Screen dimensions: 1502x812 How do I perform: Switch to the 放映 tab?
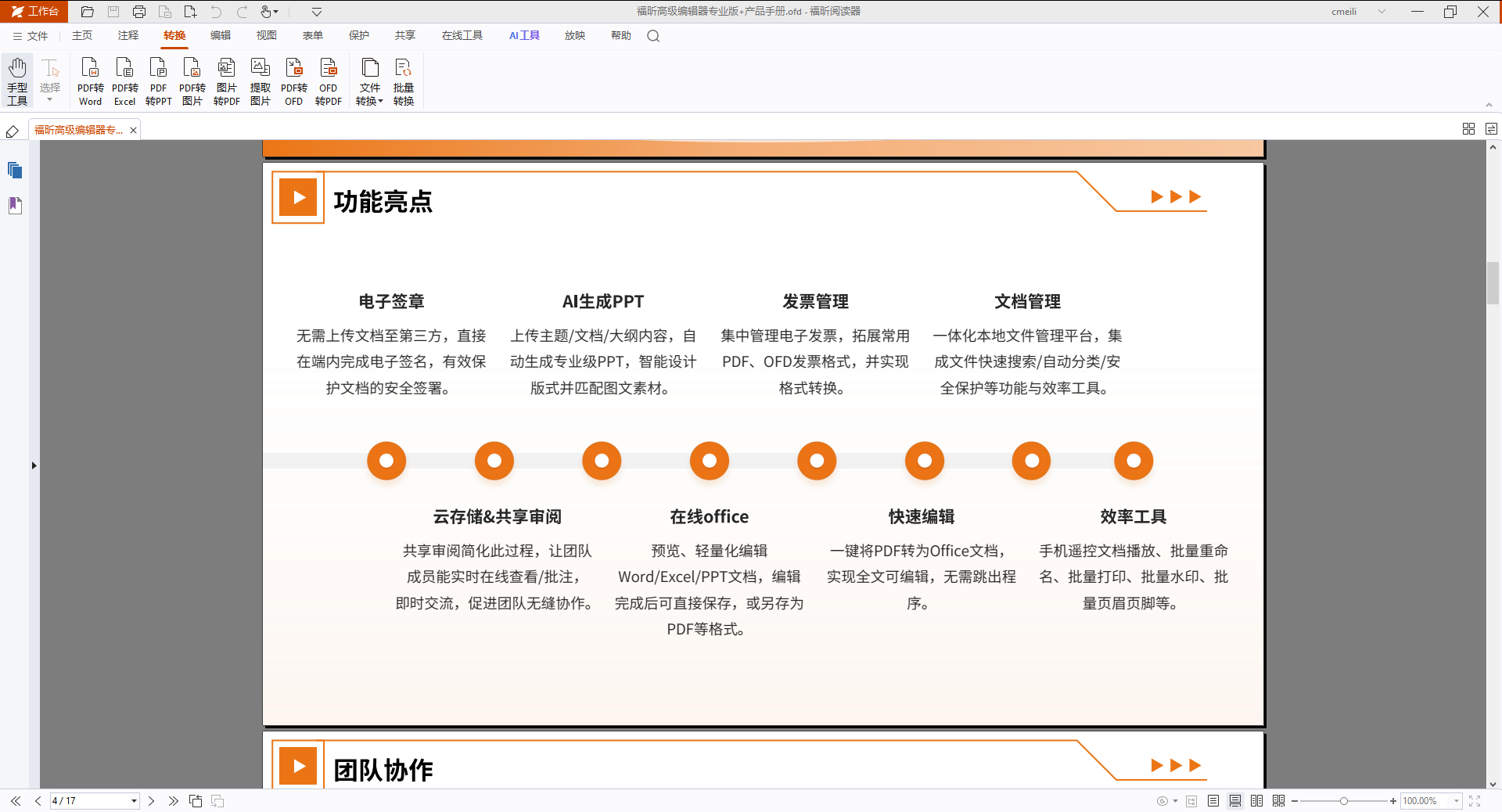(x=575, y=36)
